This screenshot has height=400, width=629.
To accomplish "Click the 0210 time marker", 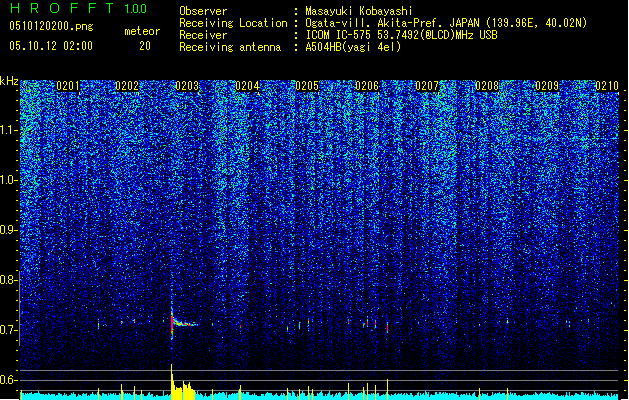I will pyautogui.click(x=607, y=86).
